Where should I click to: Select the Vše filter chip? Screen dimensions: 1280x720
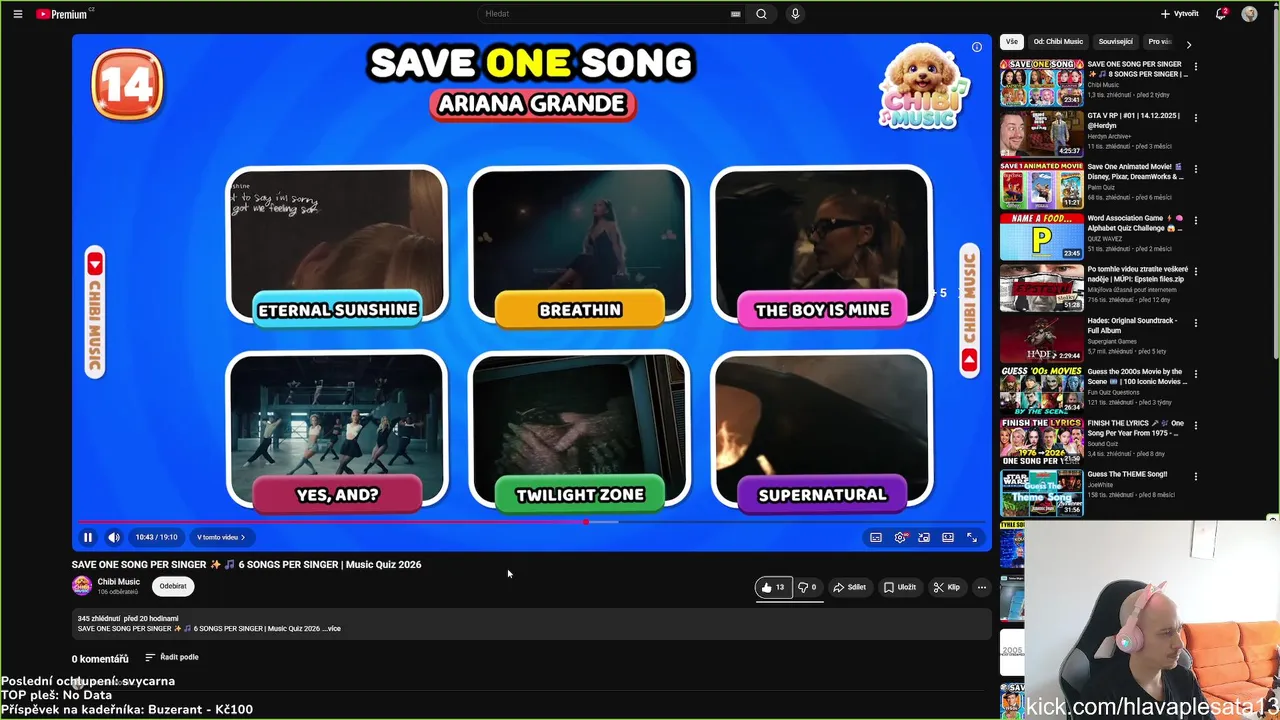pos(1012,42)
